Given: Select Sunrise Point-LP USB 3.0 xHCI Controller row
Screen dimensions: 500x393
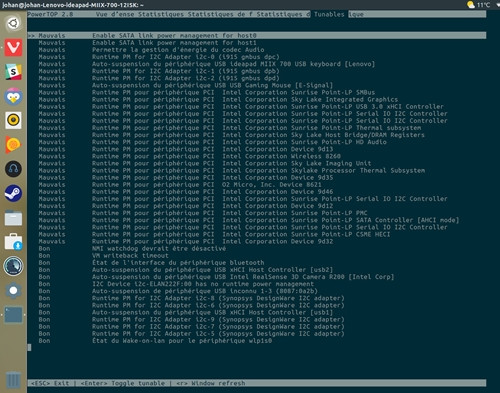Looking at the screenshot, I should point(257,107).
